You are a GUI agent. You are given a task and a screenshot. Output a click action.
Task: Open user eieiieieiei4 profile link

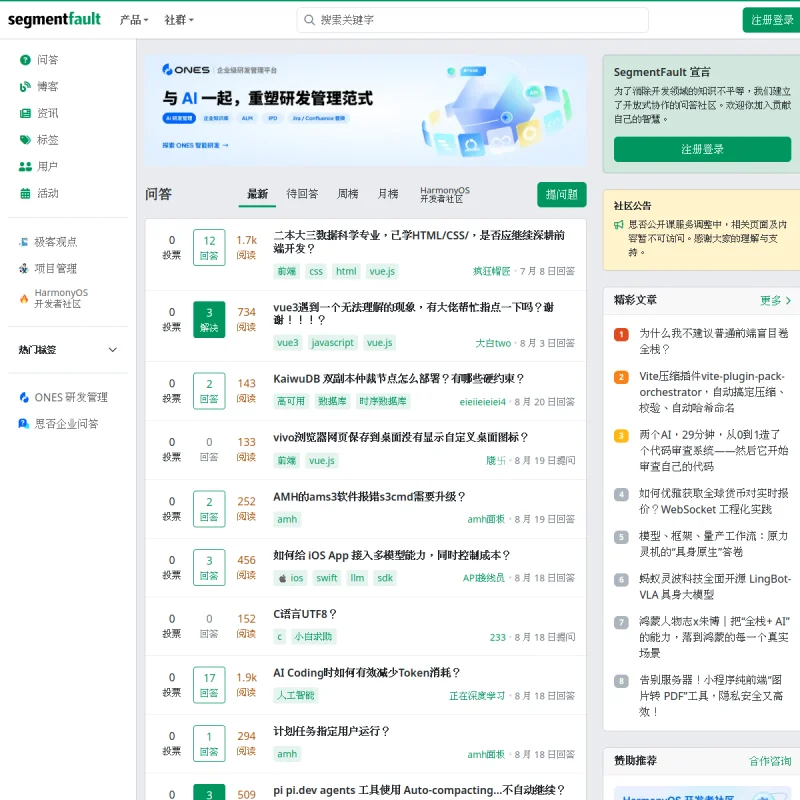click(483, 402)
